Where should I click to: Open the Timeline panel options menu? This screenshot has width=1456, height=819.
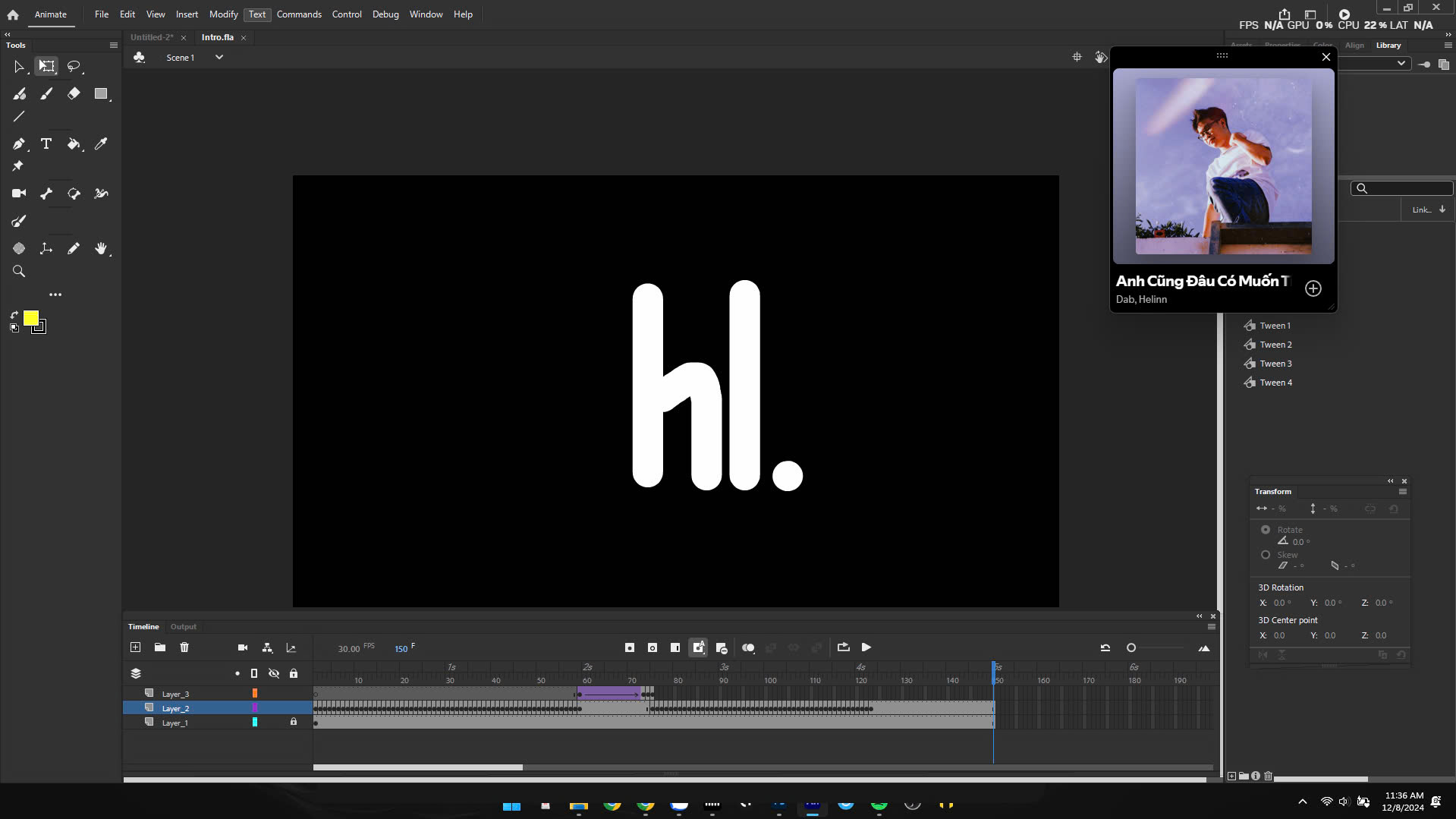coord(1212,627)
